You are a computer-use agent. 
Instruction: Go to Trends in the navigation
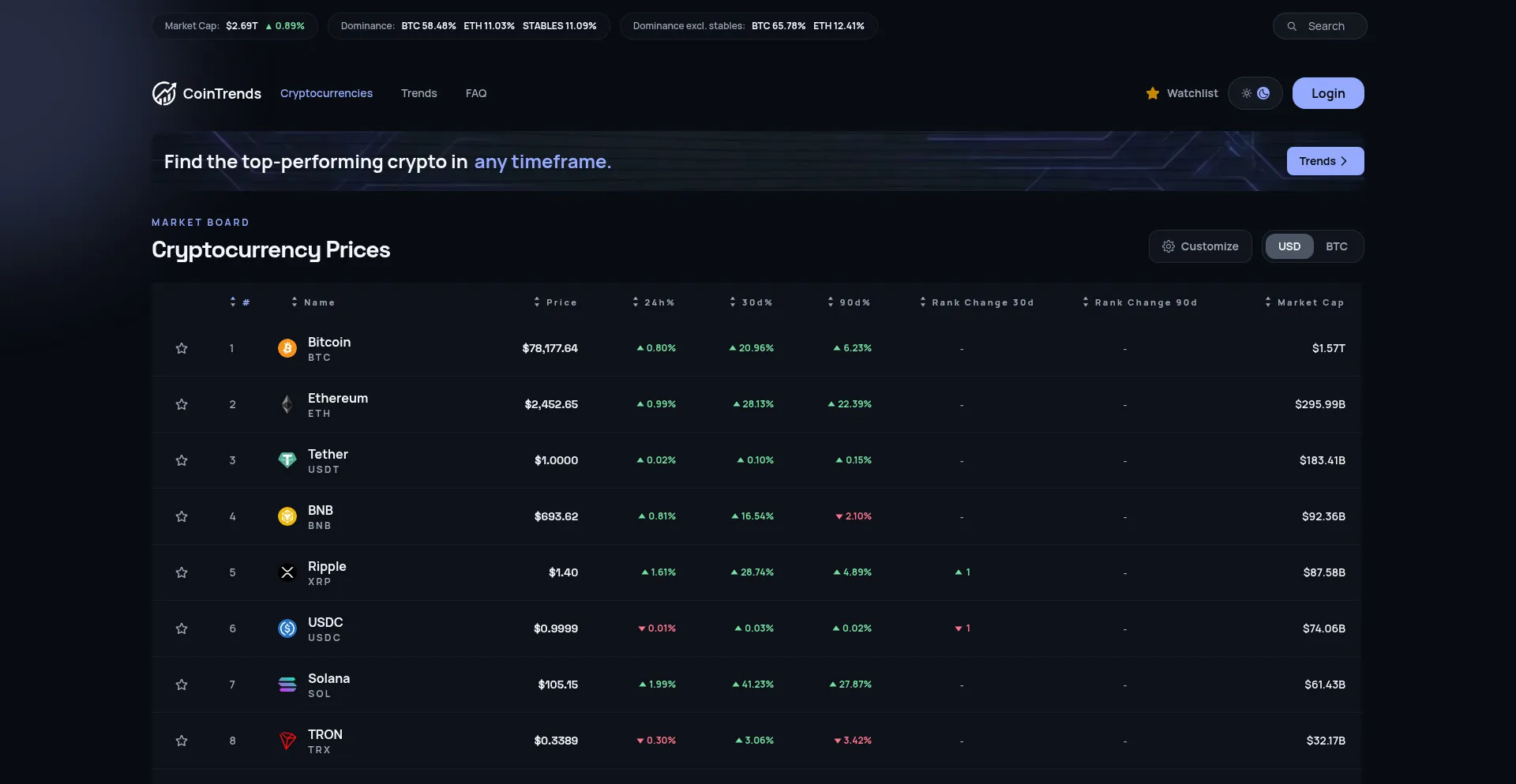(418, 93)
